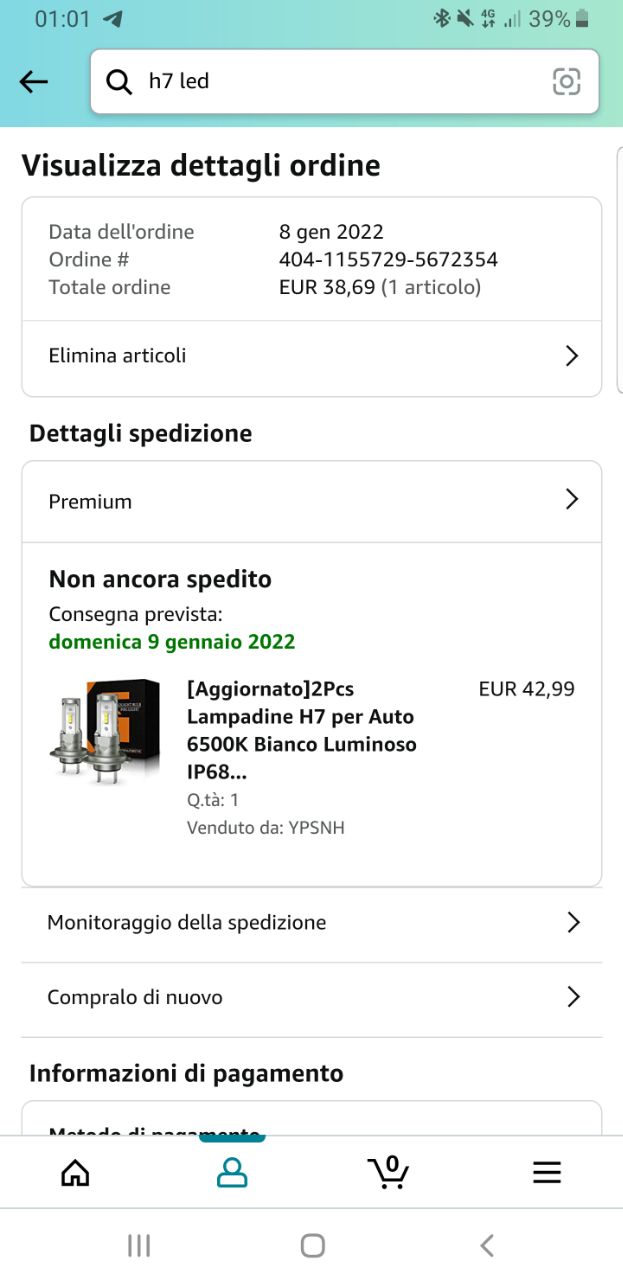Open the shopping cart icon
The height and width of the screenshot is (1280, 623).
click(x=388, y=1171)
